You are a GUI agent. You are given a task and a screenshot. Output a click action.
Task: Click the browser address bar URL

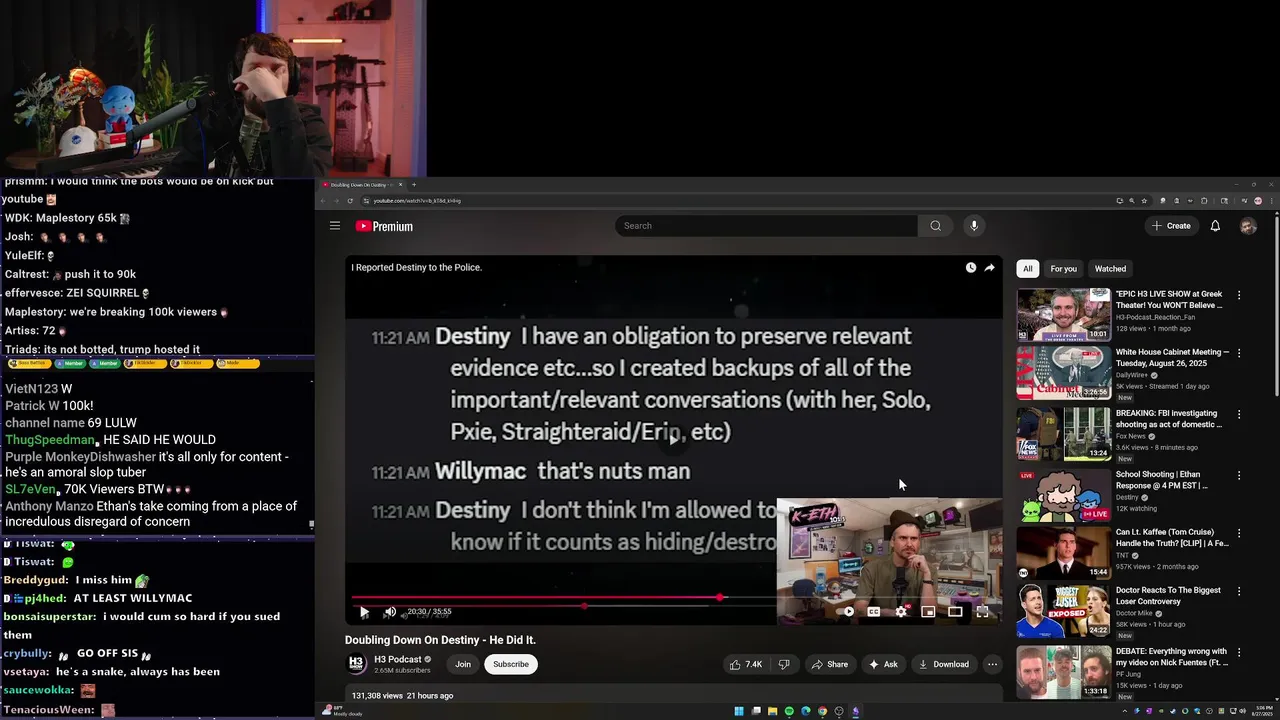[x=417, y=201]
